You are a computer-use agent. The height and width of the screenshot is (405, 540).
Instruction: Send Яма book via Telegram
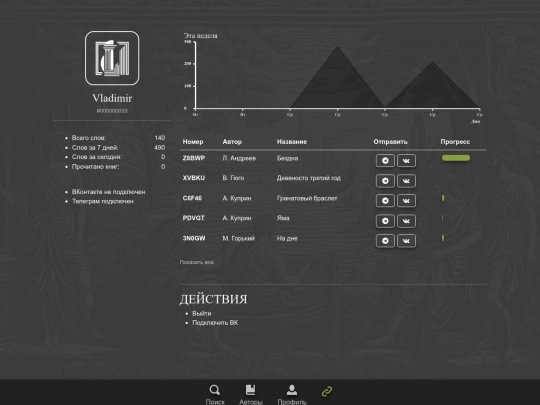(385, 221)
